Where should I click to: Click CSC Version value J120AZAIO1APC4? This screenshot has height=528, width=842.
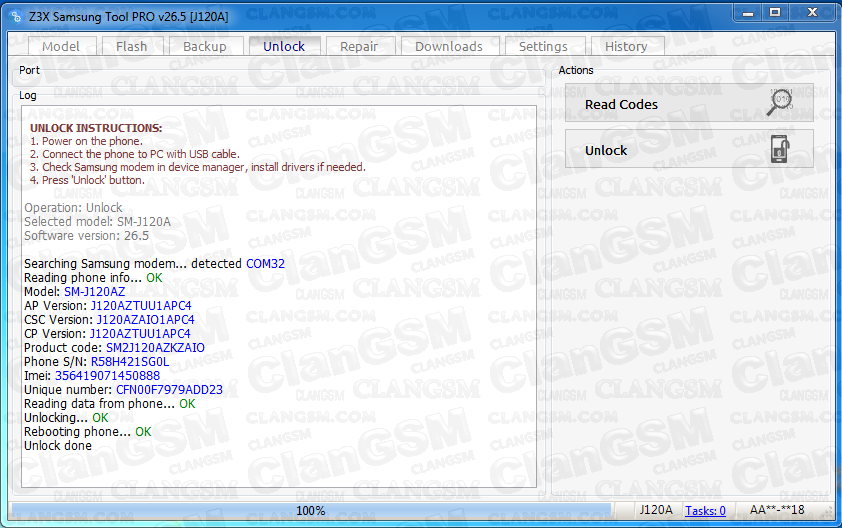click(146, 320)
